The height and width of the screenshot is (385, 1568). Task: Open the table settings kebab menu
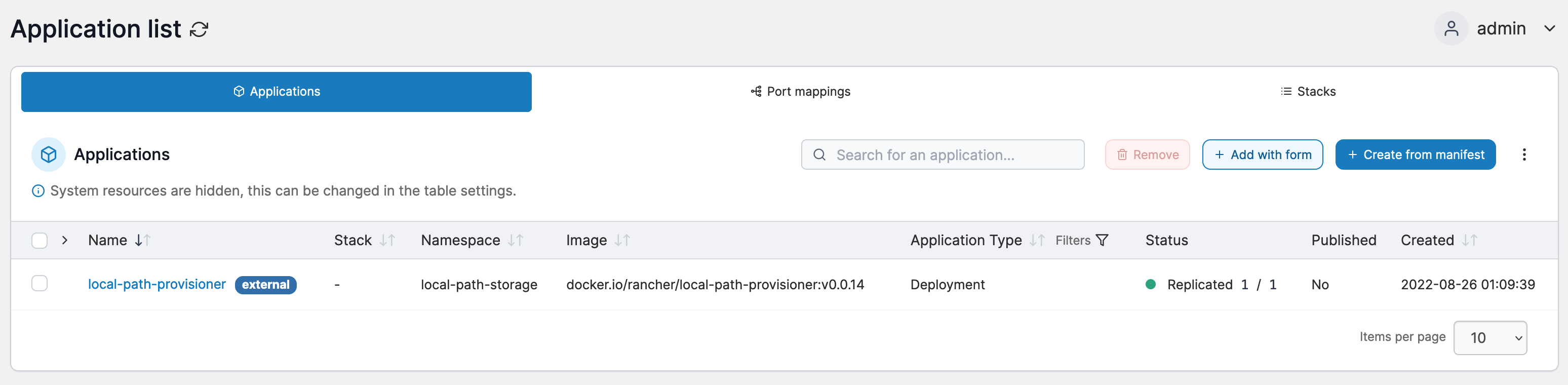(1523, 155)
